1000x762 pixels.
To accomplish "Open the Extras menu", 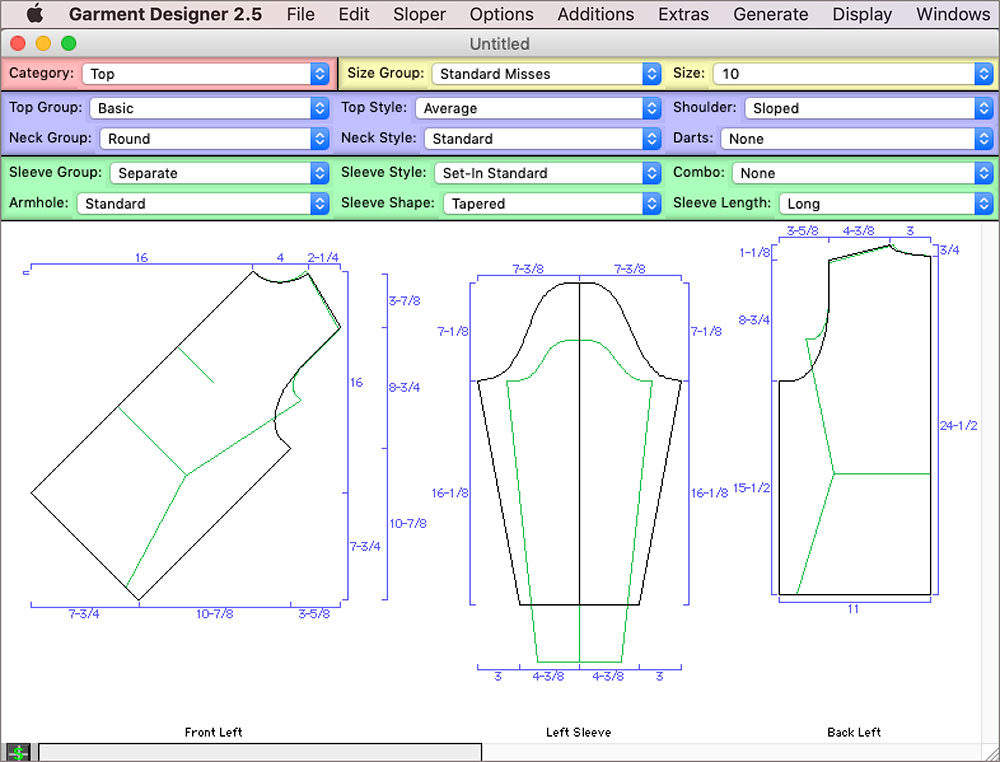I will (x=683, y=14).
